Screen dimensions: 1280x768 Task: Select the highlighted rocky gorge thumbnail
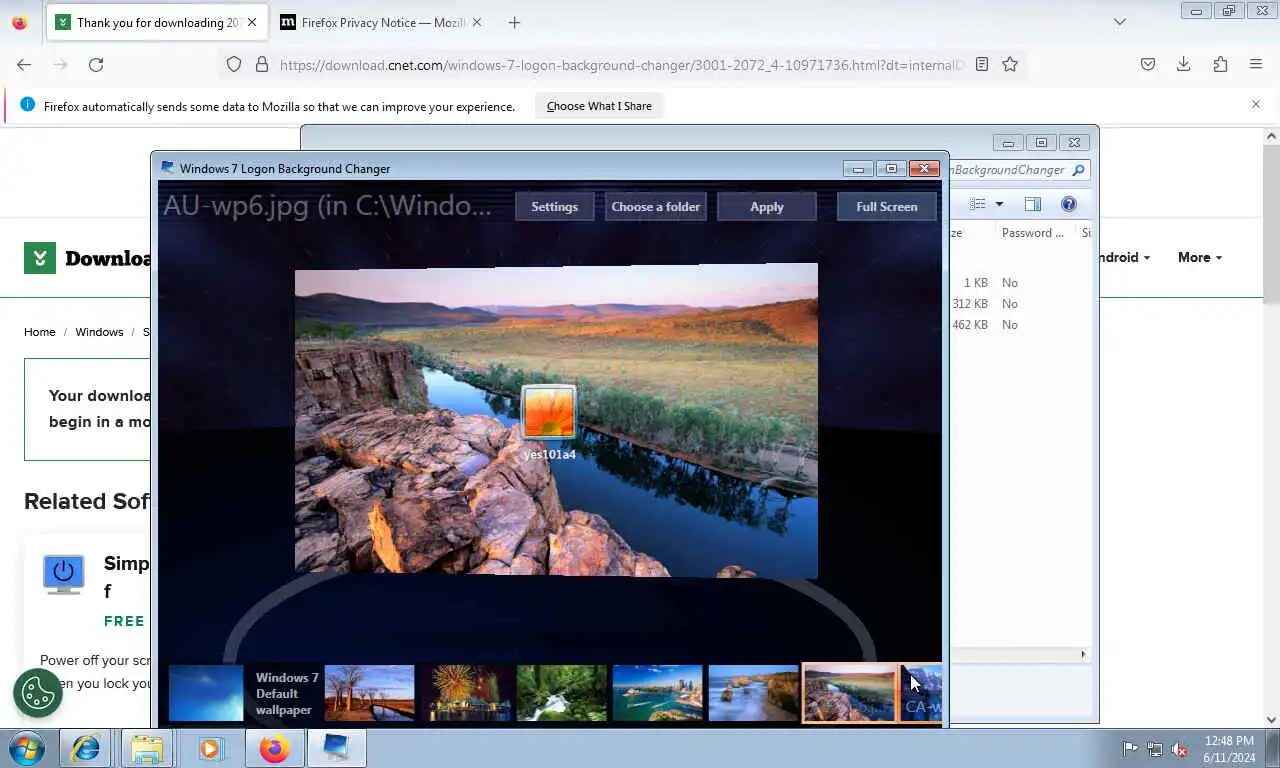coord(849,693)
